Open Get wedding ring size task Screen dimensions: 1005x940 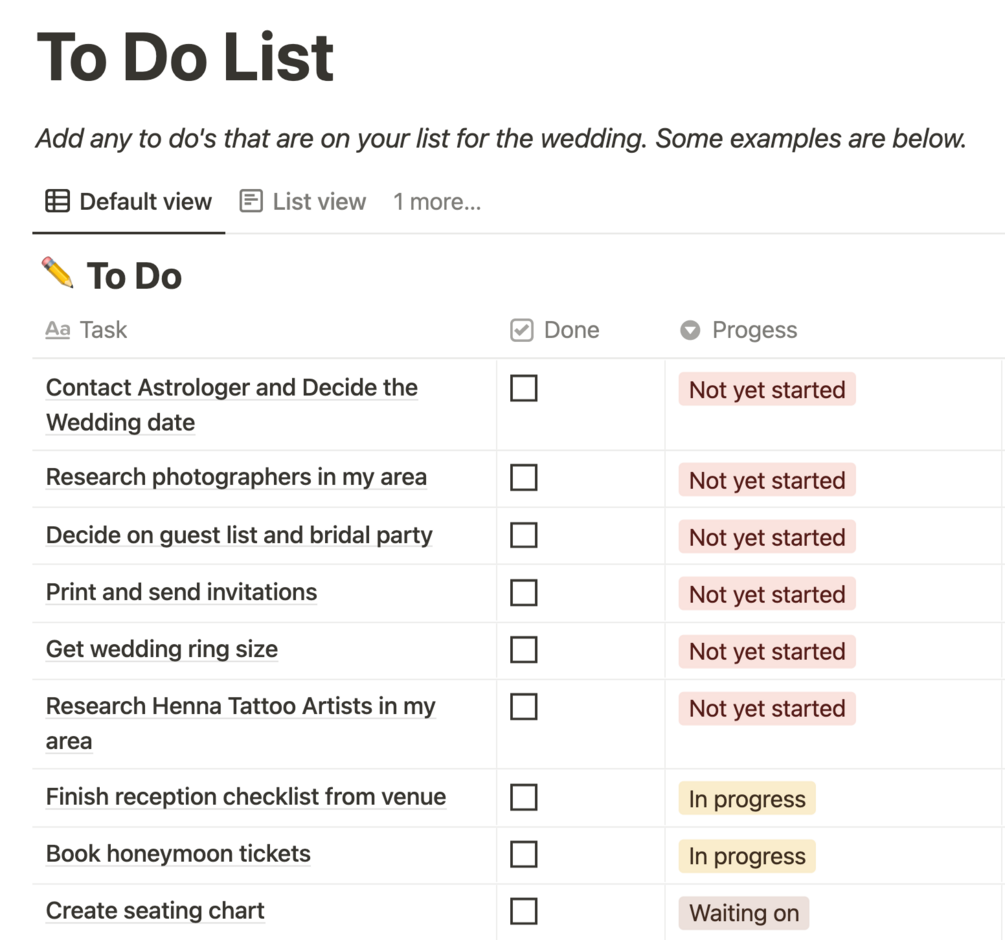pyautogui.click(x=162, y=649)
